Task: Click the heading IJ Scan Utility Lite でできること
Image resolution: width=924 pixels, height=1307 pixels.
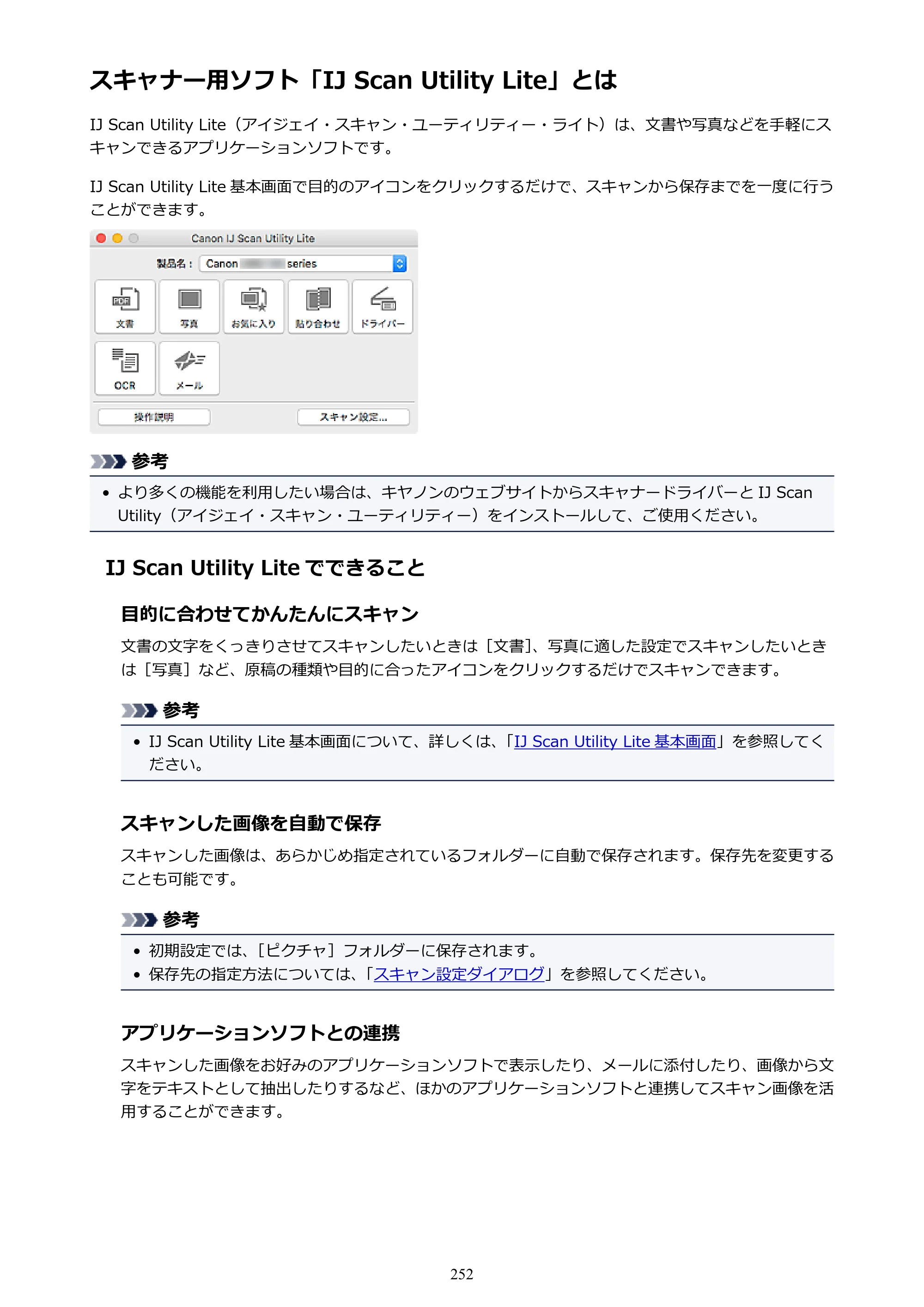Action: pos(265,568)
